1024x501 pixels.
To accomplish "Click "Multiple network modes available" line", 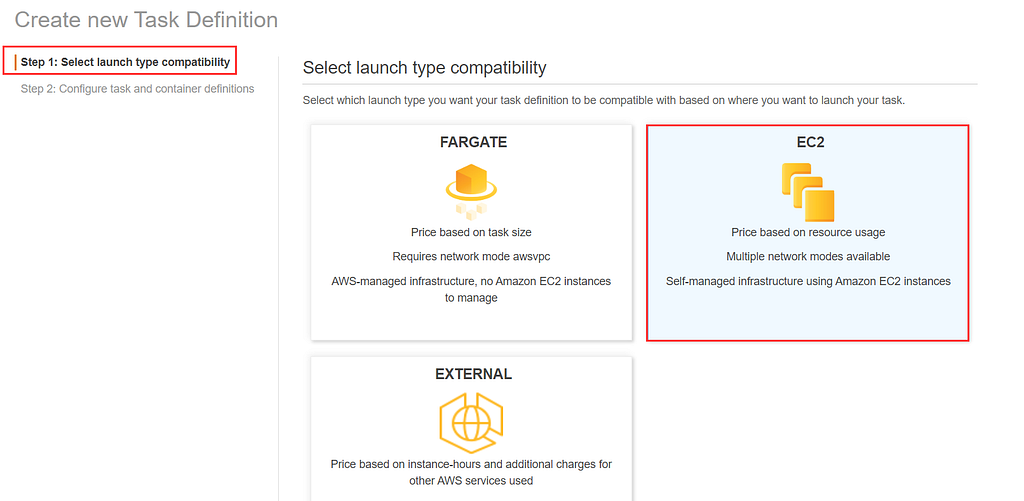I will click(808, 257).
